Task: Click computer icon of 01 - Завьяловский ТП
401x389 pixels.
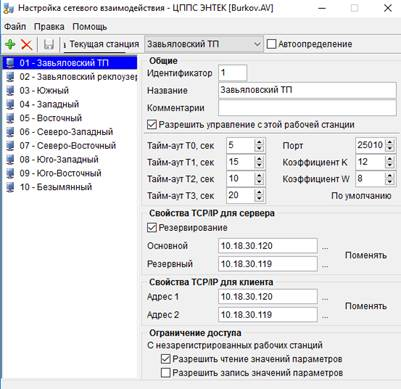Action: click(x=10, y=63)
